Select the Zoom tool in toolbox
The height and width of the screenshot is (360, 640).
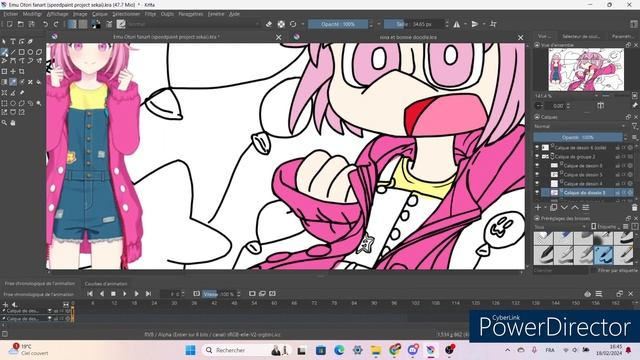click(4, 122)
